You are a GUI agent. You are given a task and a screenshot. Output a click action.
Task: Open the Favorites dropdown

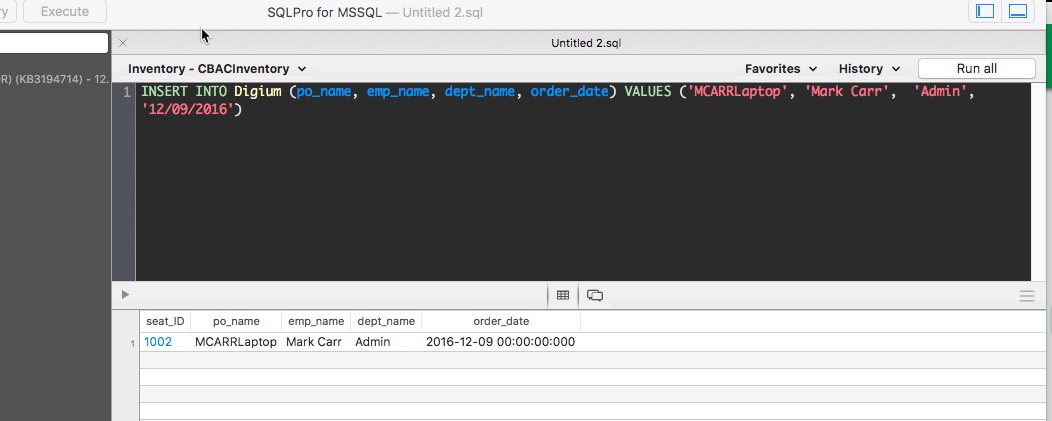(x=781, y=68)
